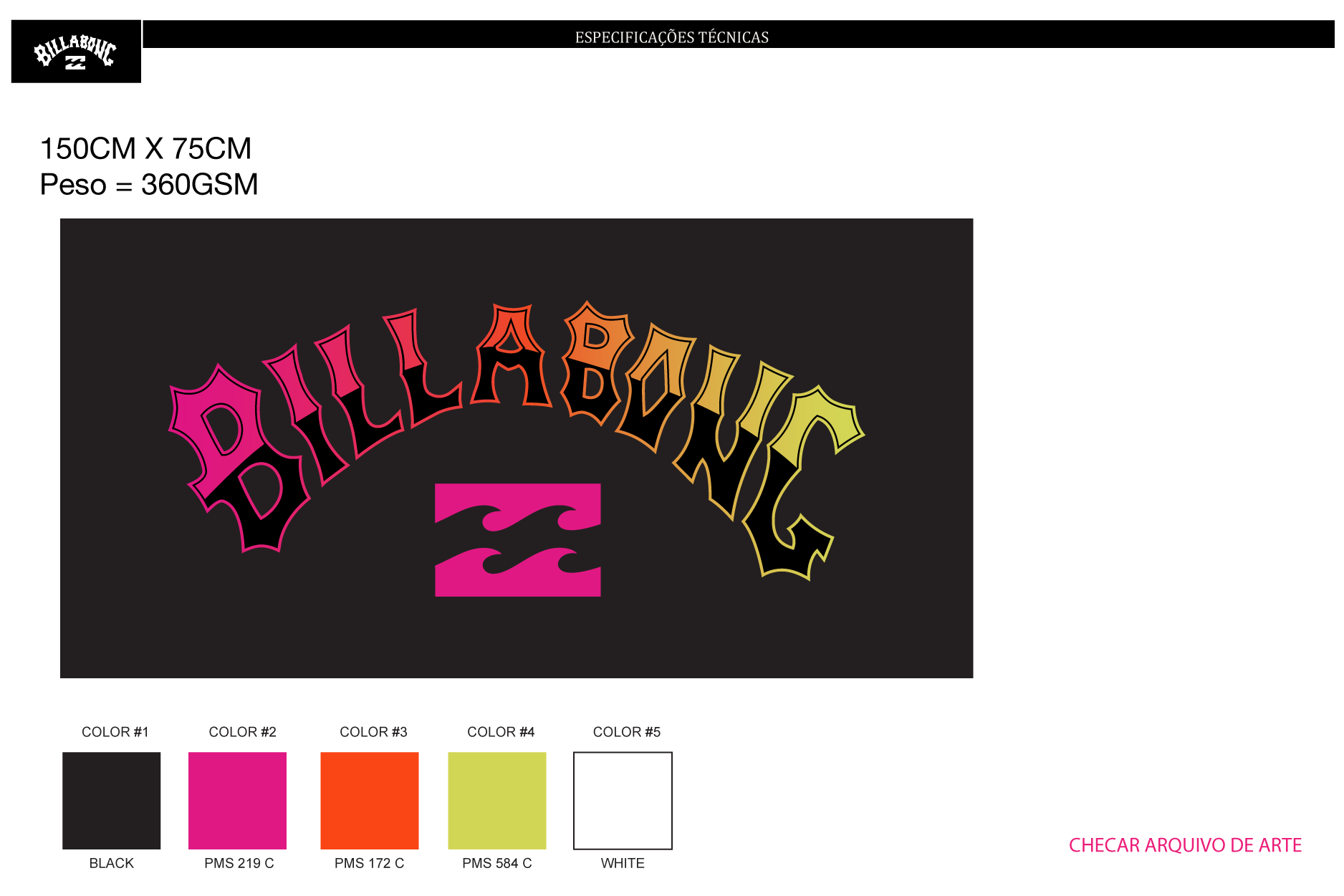Click the PMS 172 C caption
Viewport: 1344px width, 896px height.
pos(370,863)
